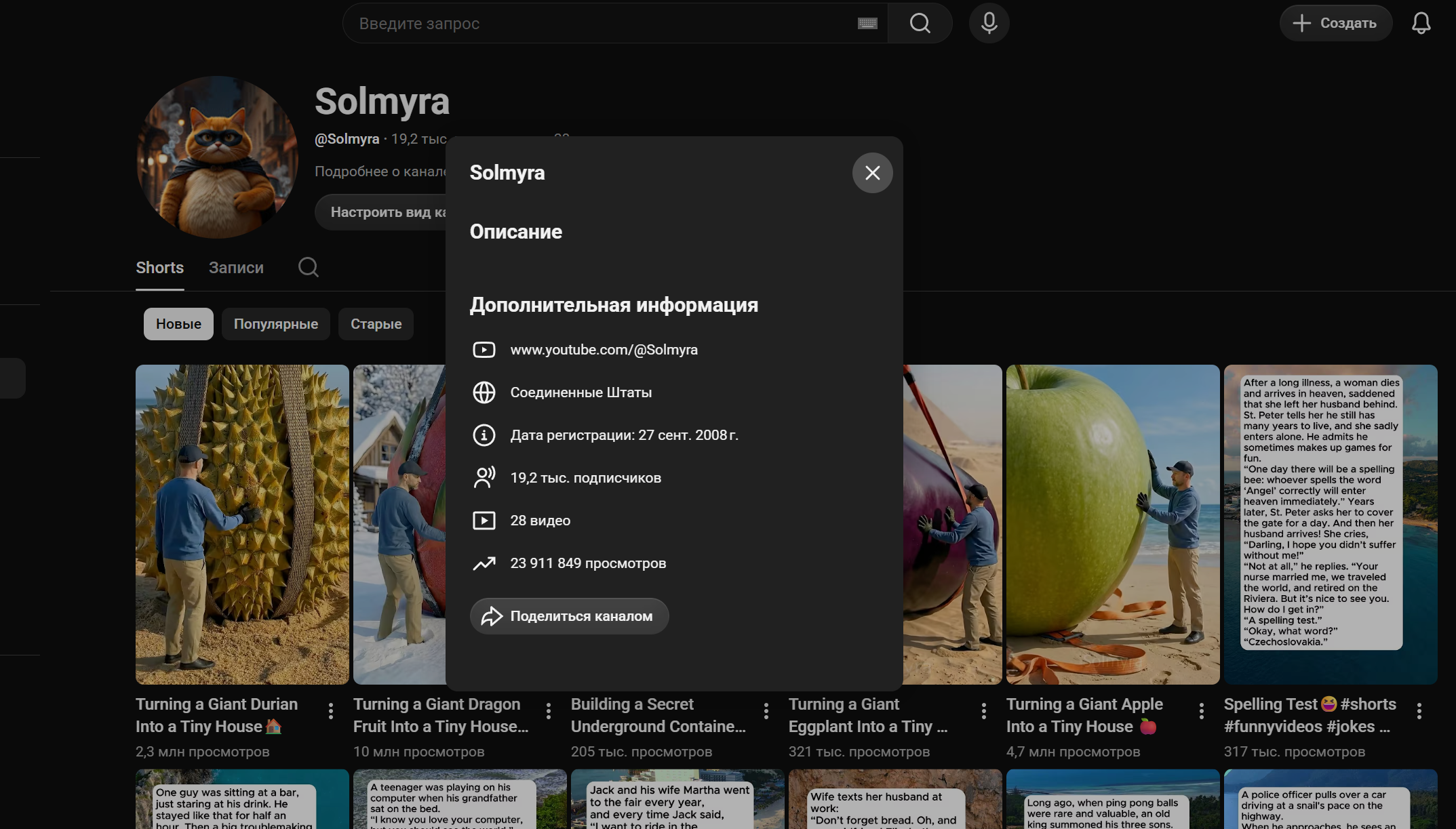Close the Solmyra info dialog

point(872,173)
